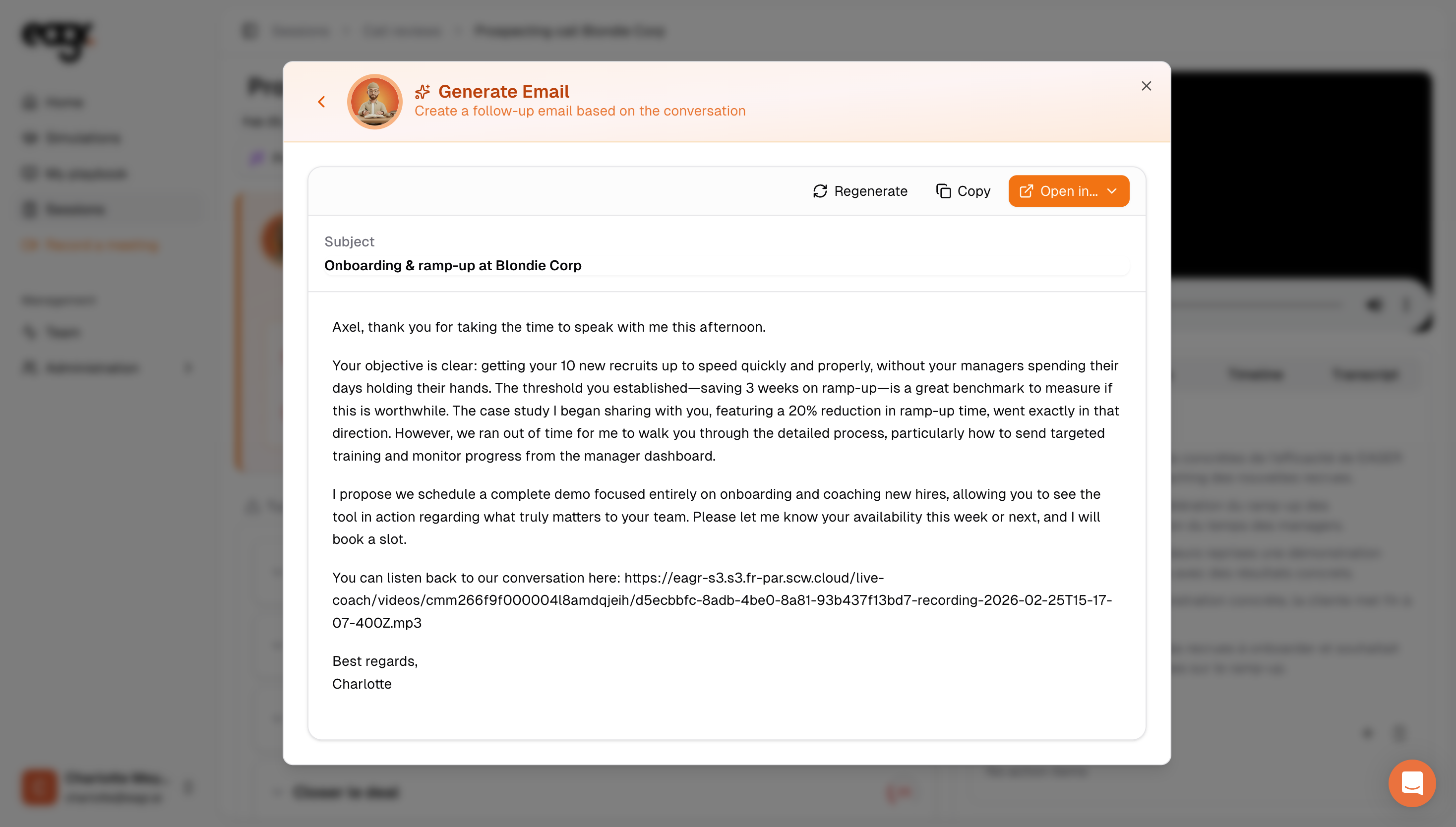
Task: Click the Regenerate refresh icon
Action: tap(820, 191)
